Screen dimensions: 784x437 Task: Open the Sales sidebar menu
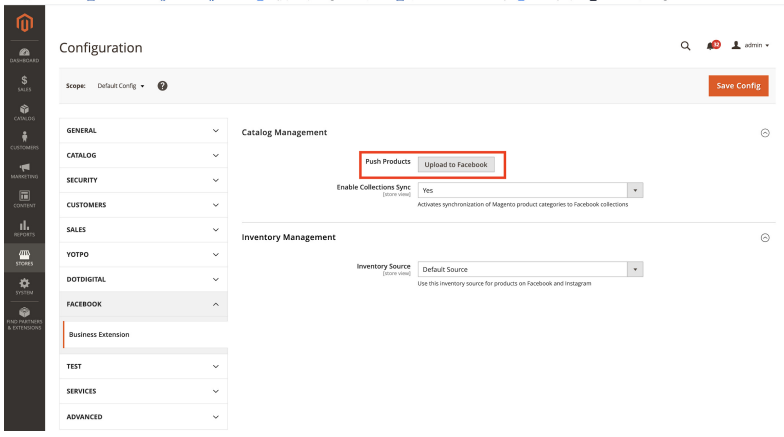click(x=24, y=84)
